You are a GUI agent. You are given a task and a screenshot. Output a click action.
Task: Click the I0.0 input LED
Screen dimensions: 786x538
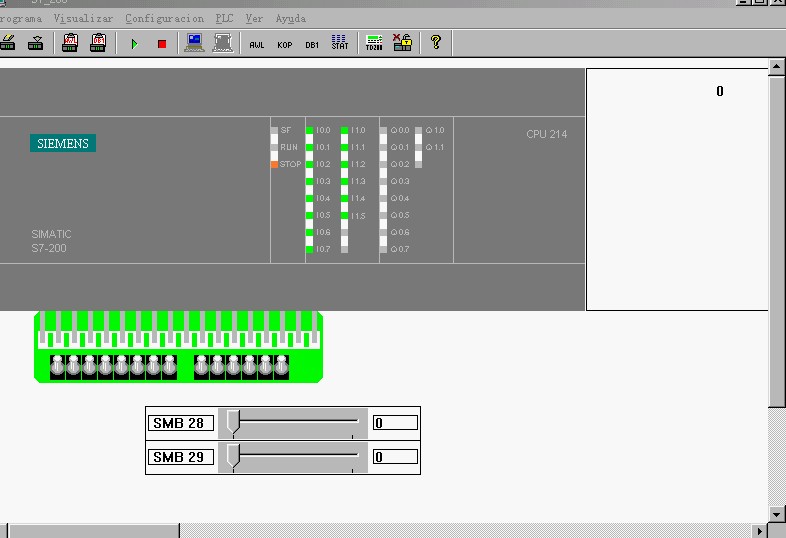pyautogui.click(x=309, y=130)
